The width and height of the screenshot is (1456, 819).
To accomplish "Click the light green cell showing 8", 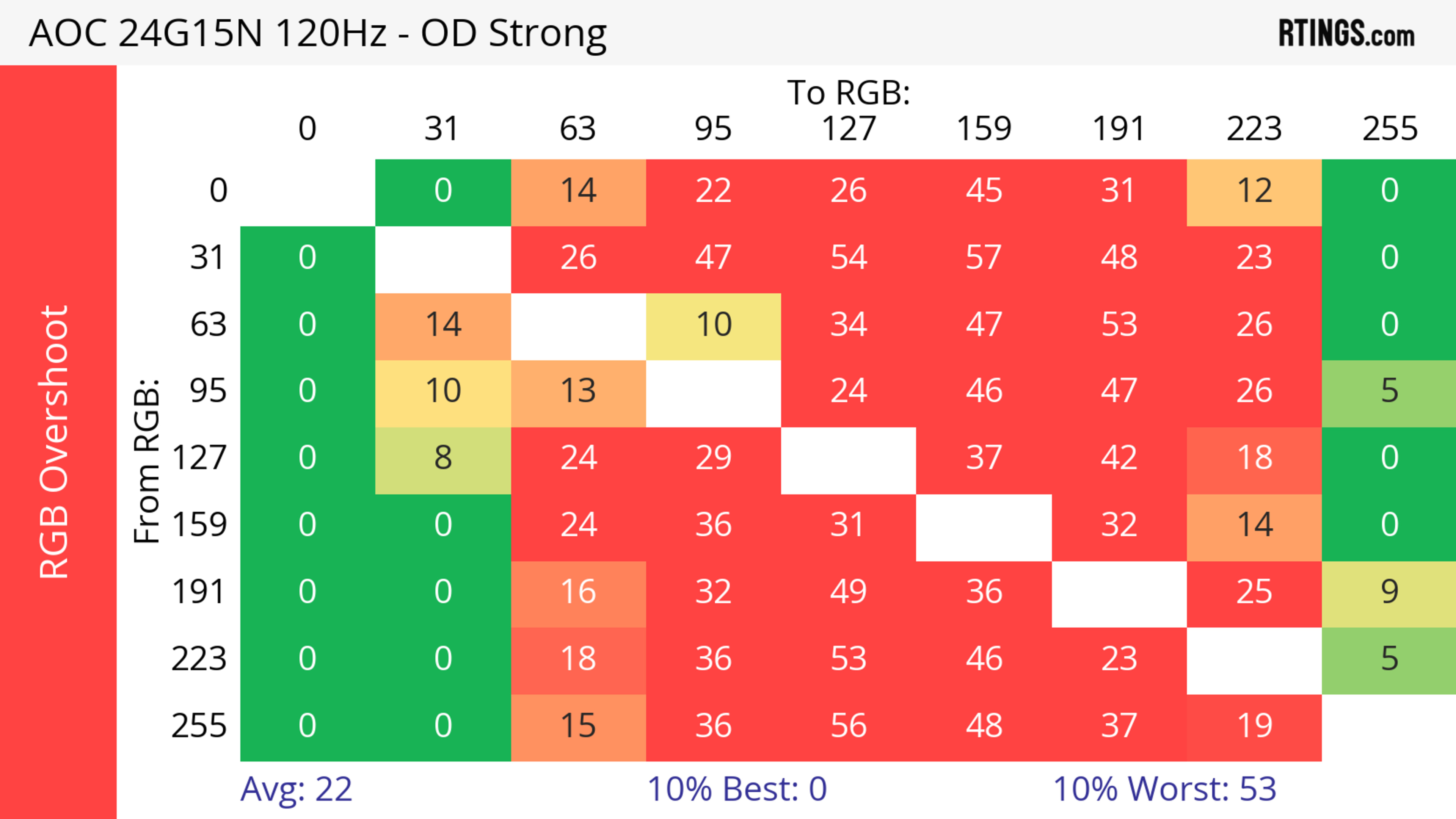I will [x=443, y=459].
